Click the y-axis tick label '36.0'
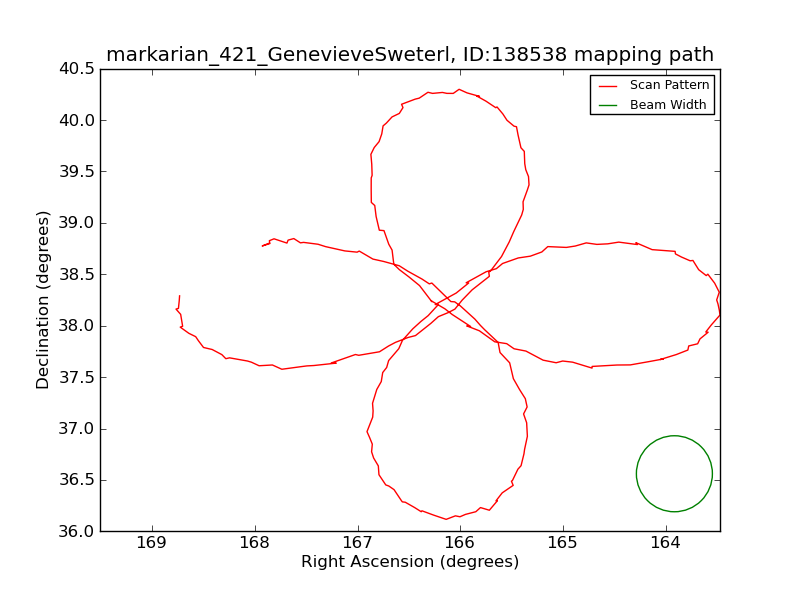Viewport: 800px width, 600px height. (x=77, y=531)
